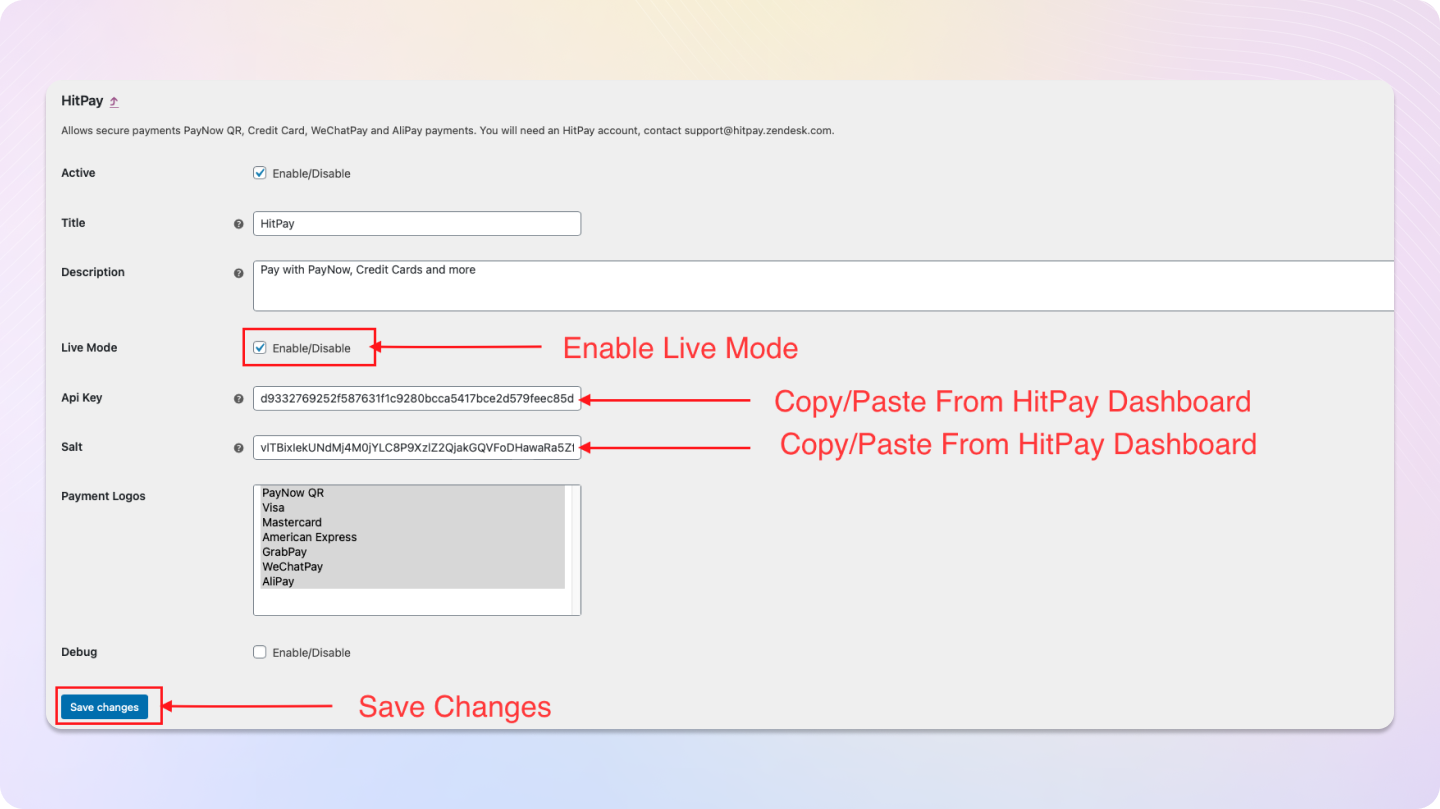Select Visa in Payment Logos list

point(410,508)
